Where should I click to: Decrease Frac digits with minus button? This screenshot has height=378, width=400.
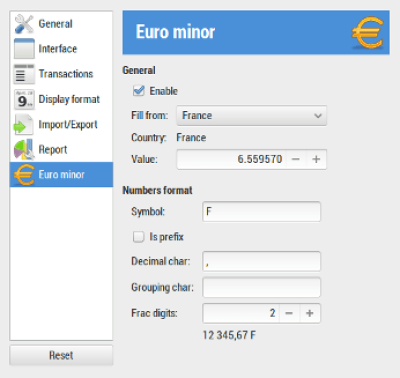289,313
